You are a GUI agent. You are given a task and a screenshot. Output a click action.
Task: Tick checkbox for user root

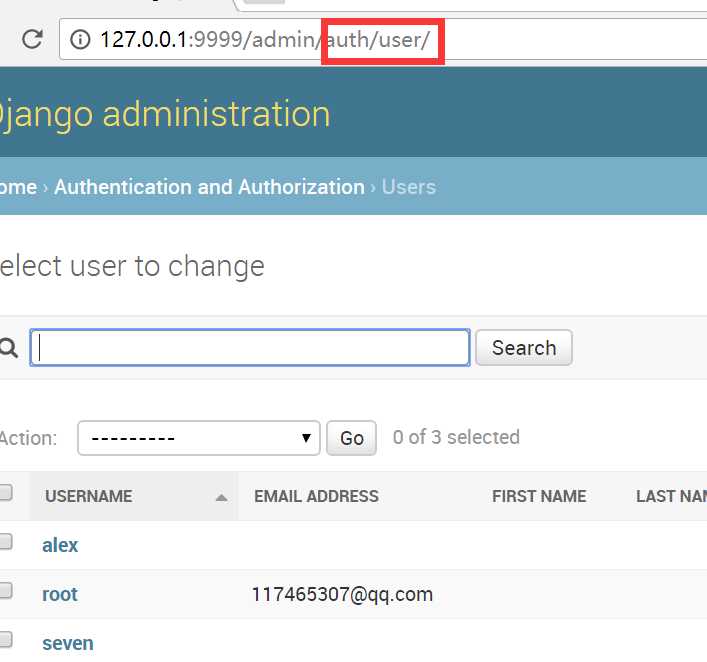point(5,590)
